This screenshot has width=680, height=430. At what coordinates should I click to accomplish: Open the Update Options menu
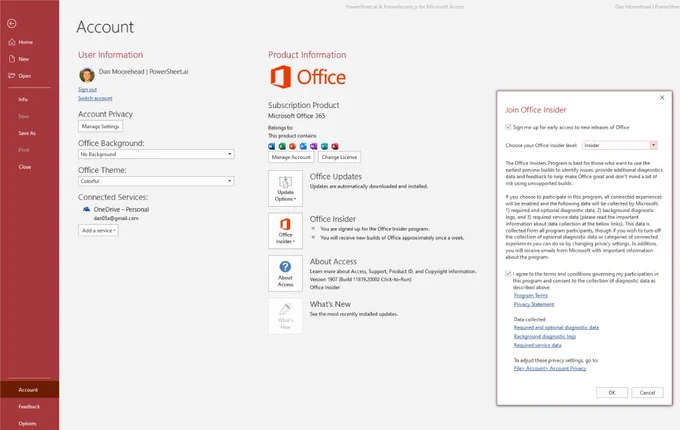[x=285, y=189]
